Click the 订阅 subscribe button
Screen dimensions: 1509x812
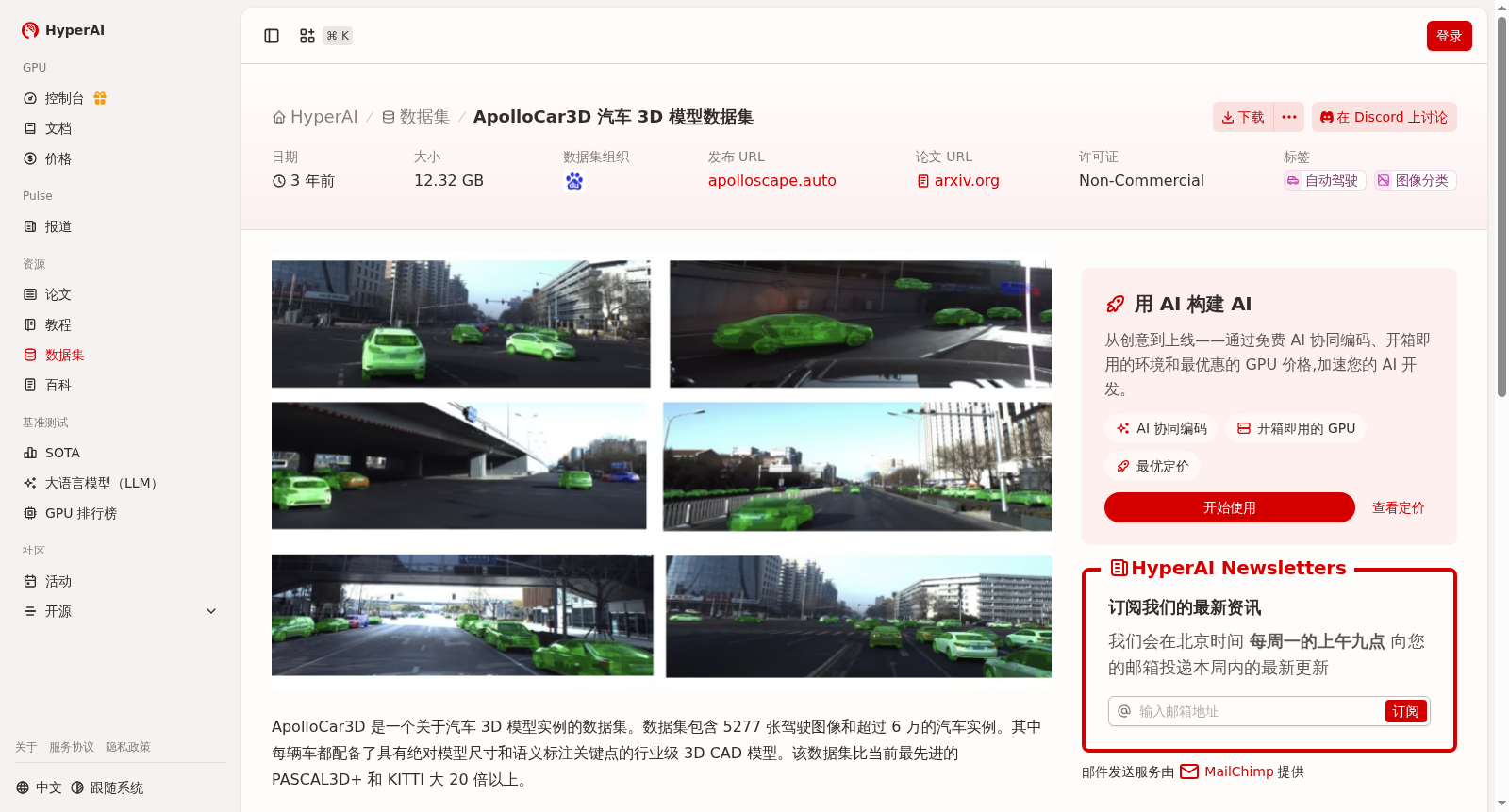(1405, 711)
